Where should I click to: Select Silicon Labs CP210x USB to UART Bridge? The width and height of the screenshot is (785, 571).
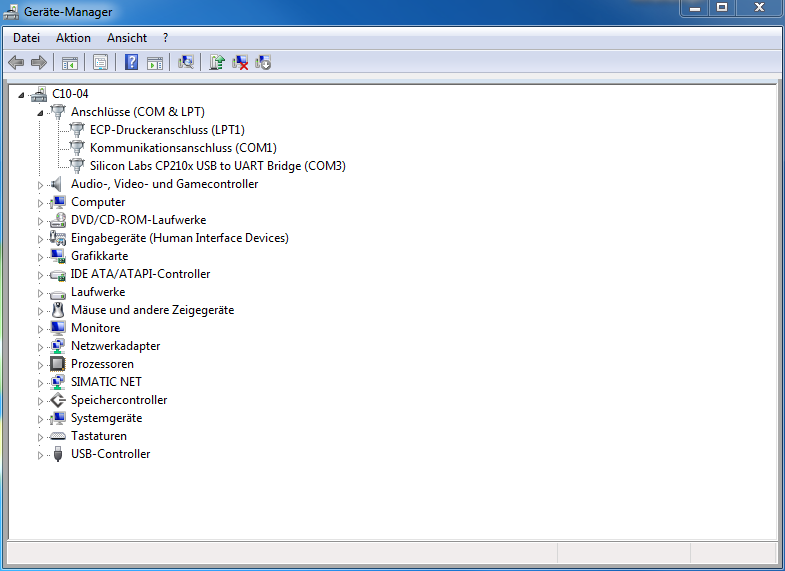pyautogui.click(x=217, y=166)
